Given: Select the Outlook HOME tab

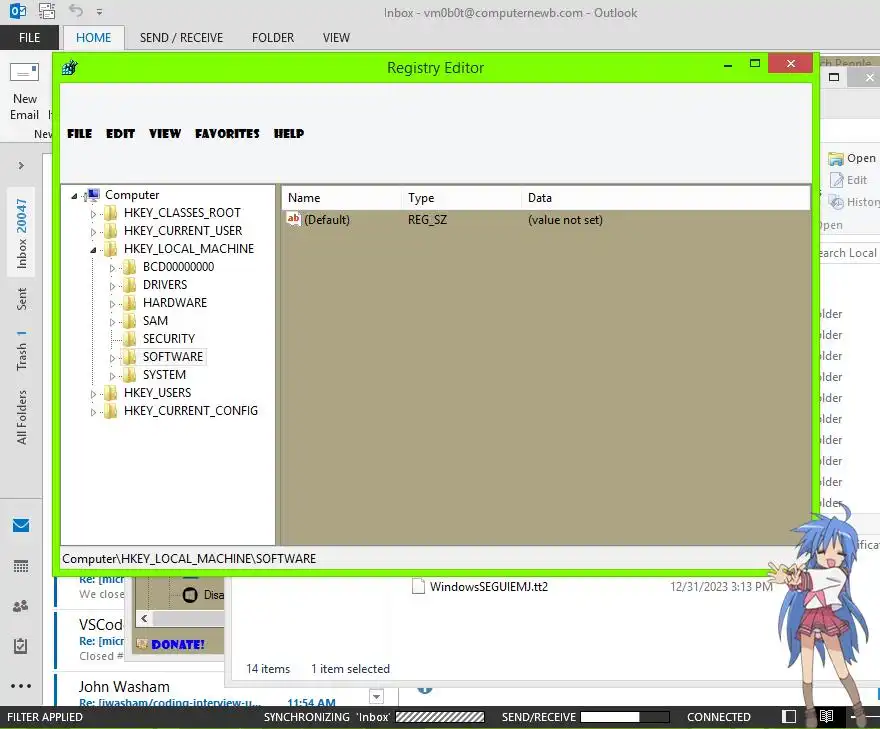Looking at the screenshot, I should [94, 38].
